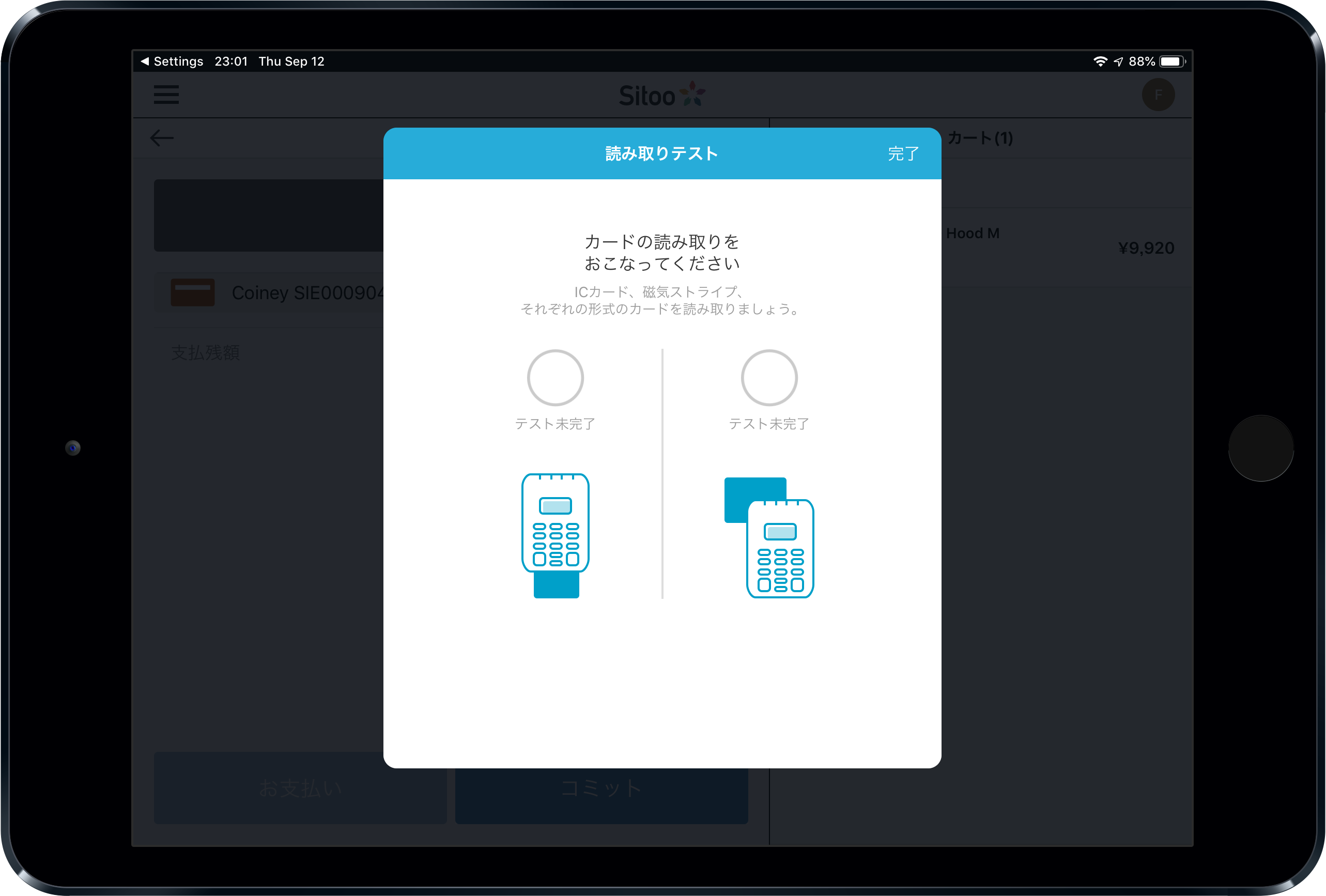Click the magnetic stripe test status circle

pos(769,378)
